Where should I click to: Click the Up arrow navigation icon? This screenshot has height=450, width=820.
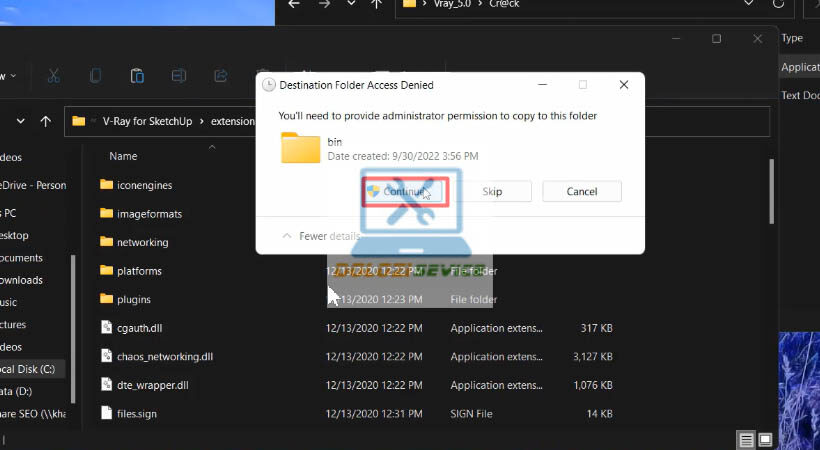point(46,121)
